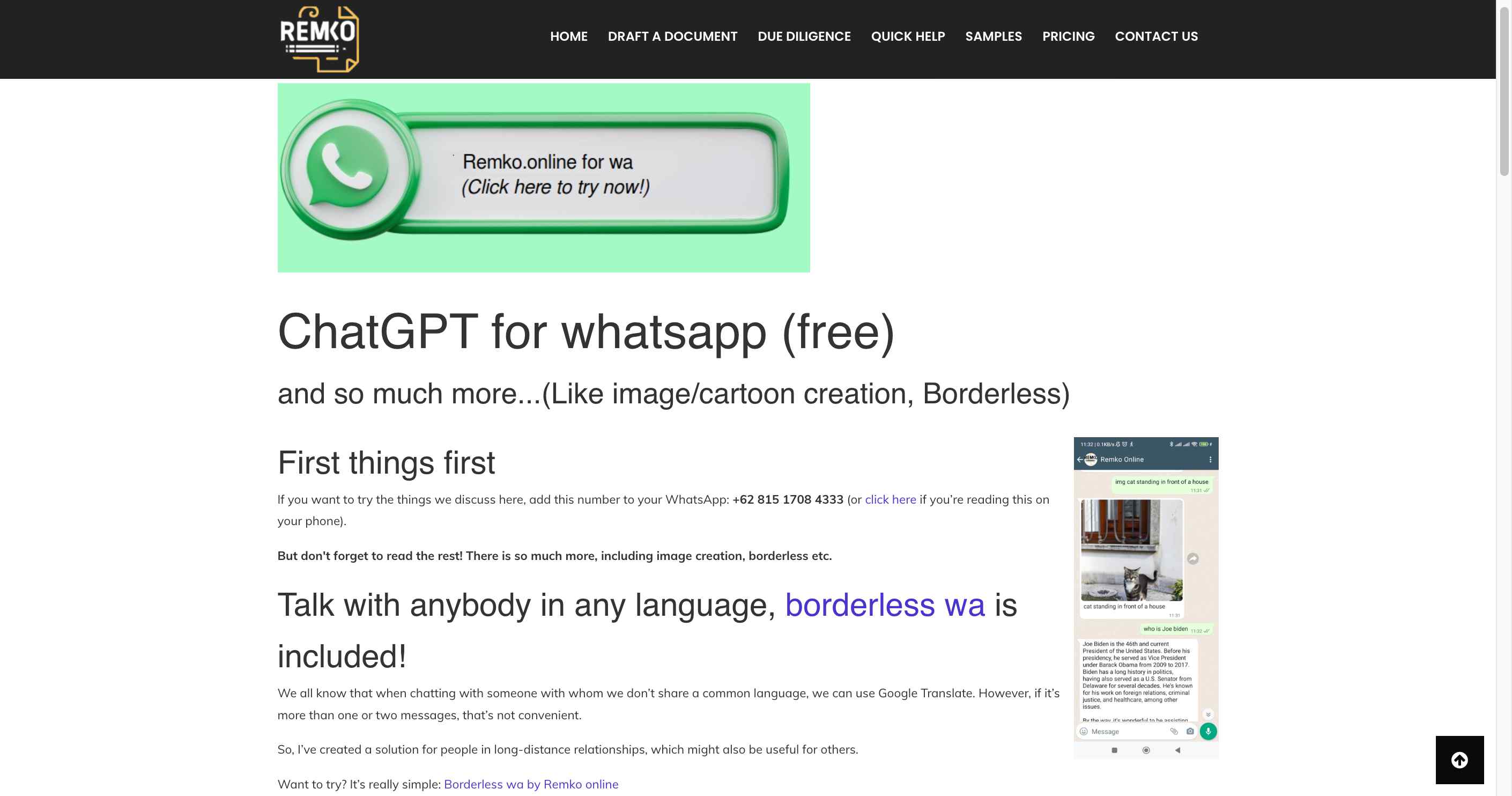The image size is (1512, 796).
Task: Click the 'who is Joe biden' chat bubble
Action: pyautogui.click(x=1175, y=629)
